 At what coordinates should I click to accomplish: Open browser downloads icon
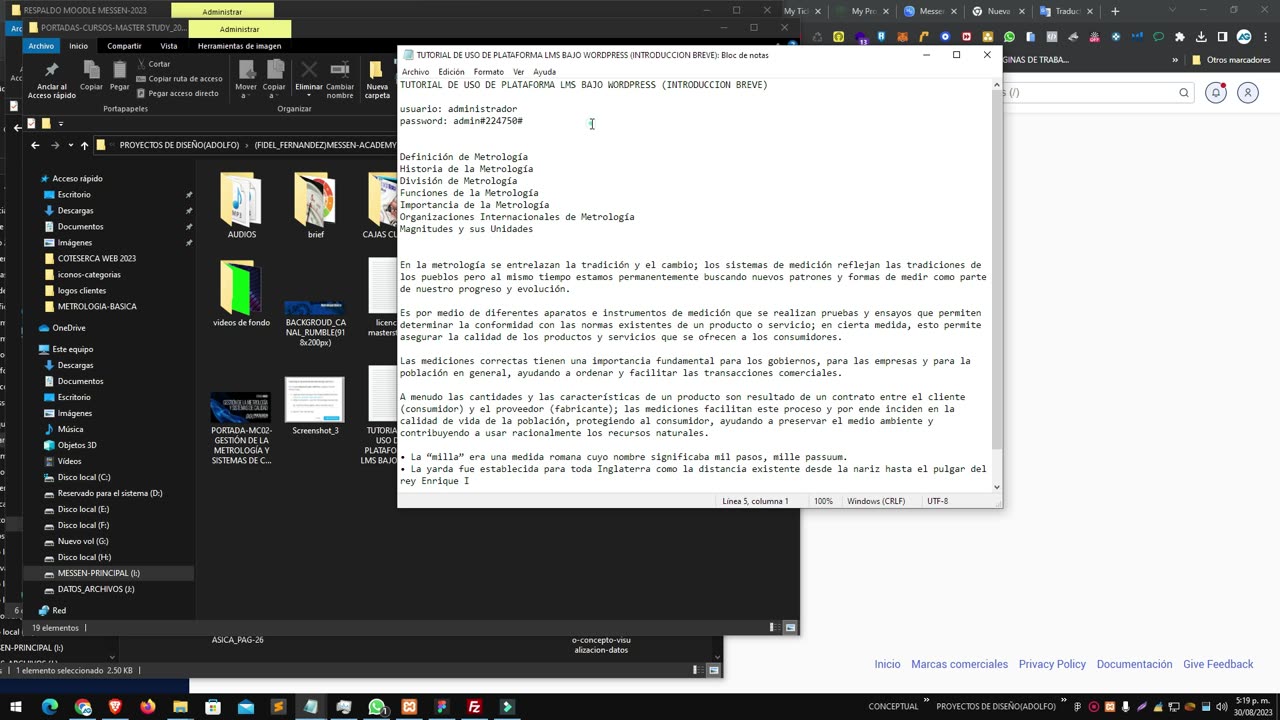[x=1201, y=37]
